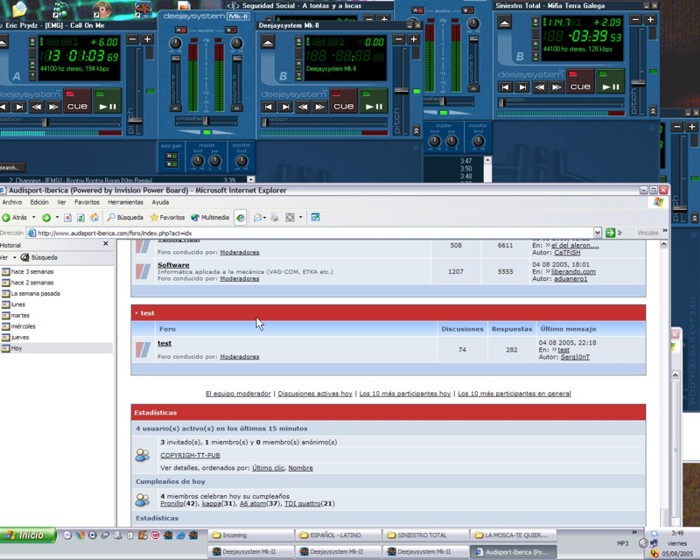Click the Ir go button

pyautogui.click(x=614, y=233)
